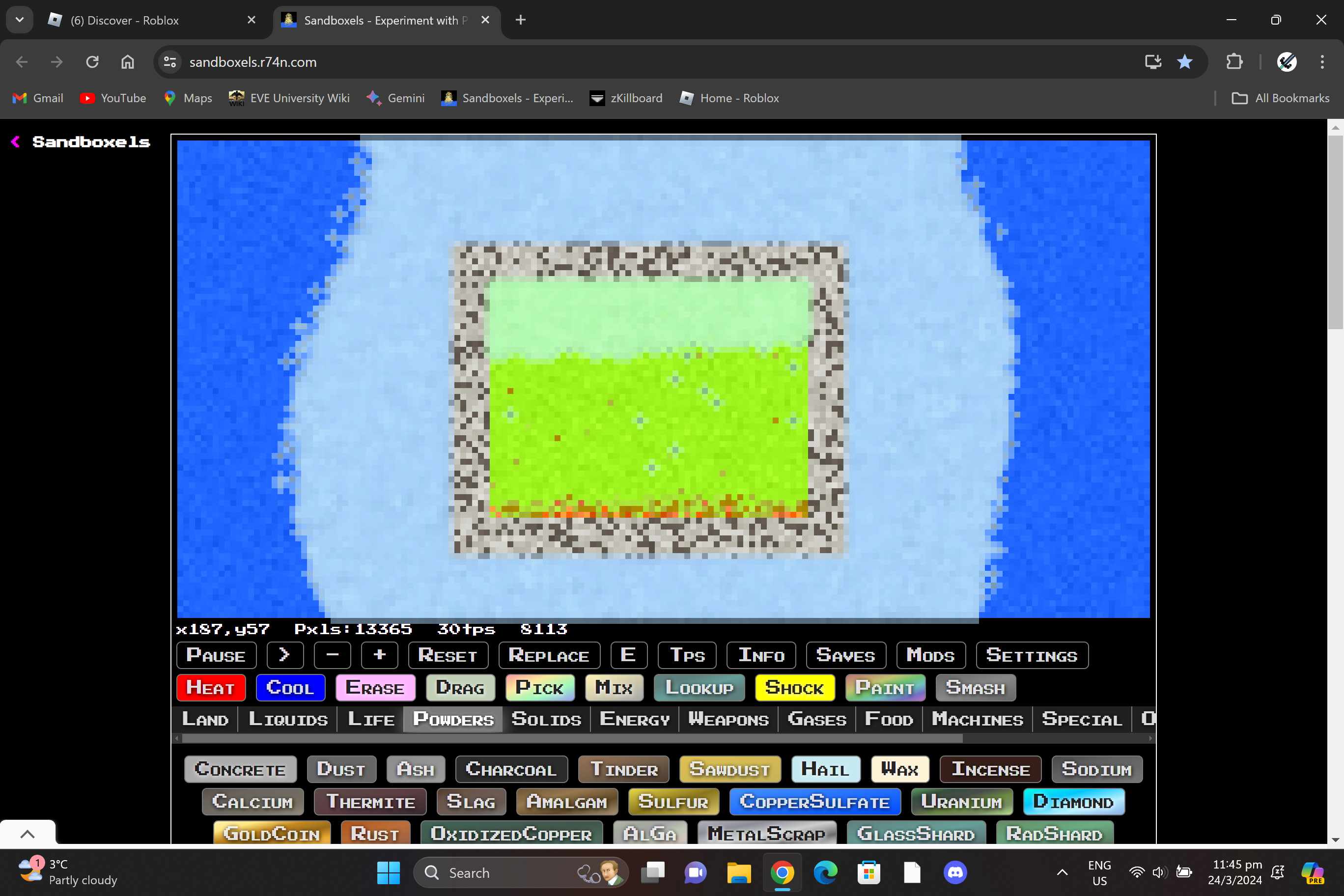
Task: Click the install app icon in address bar
Action: 1152,62
